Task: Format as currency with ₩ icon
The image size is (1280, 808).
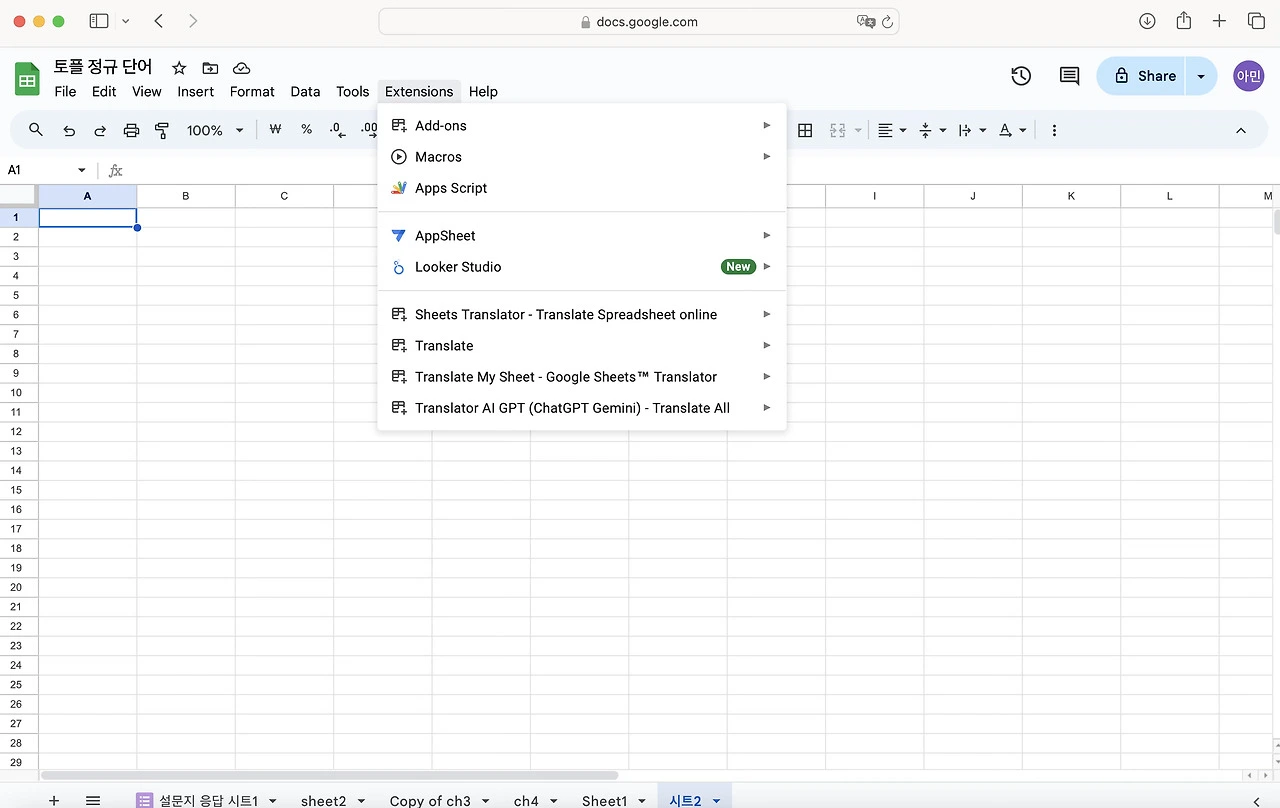Action: [276, 130]
